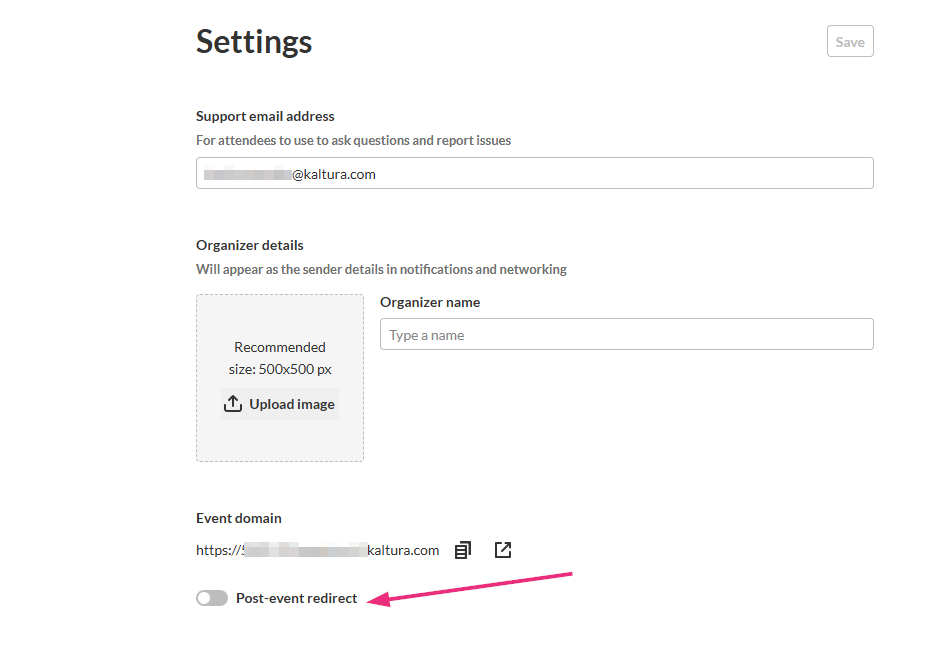
Task: Click the Support email address label
Action: tap(265, 116)
